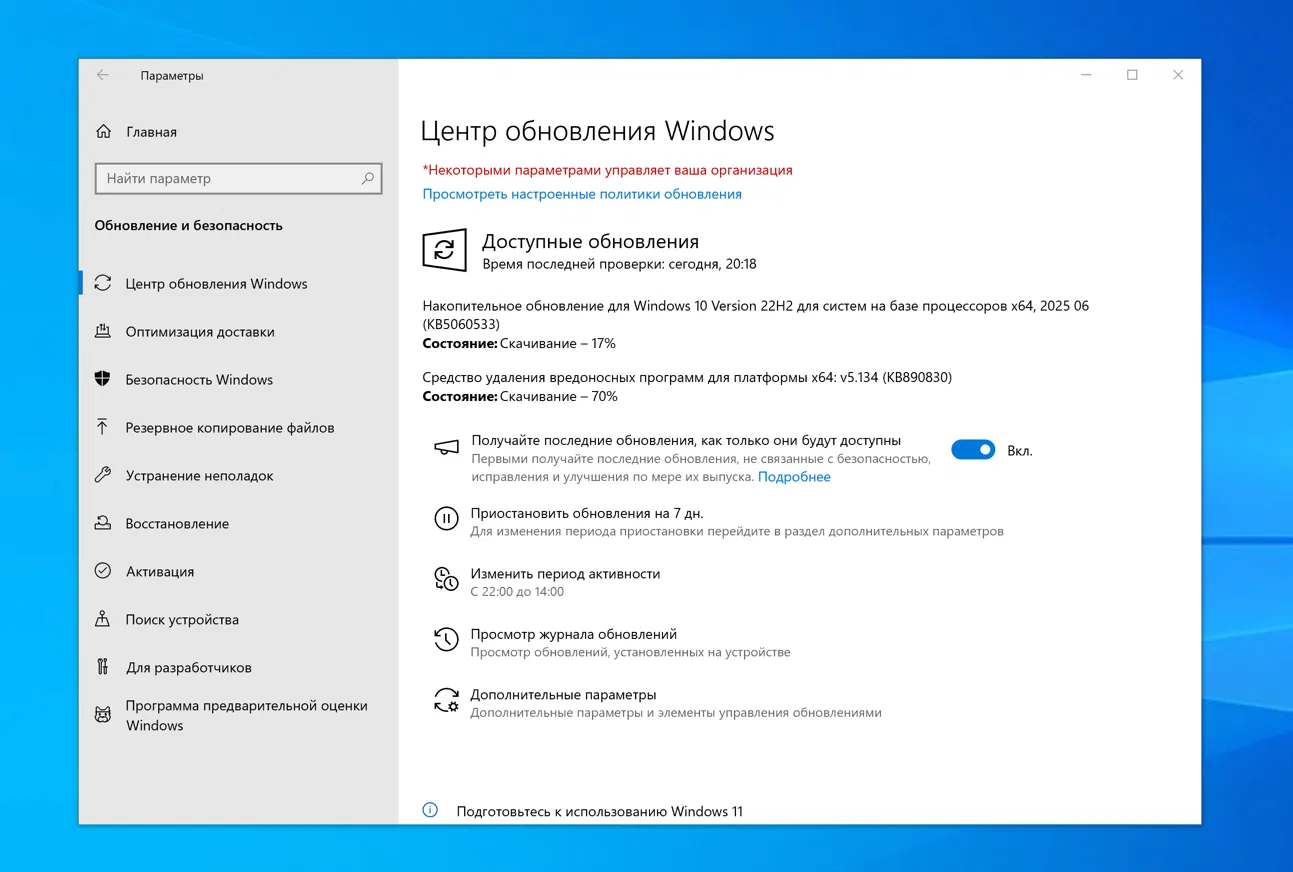Viewport: 1293px width, 872px height.
Task: Click the history icon for журнала обновлений
Action: [x=446, y=639]
